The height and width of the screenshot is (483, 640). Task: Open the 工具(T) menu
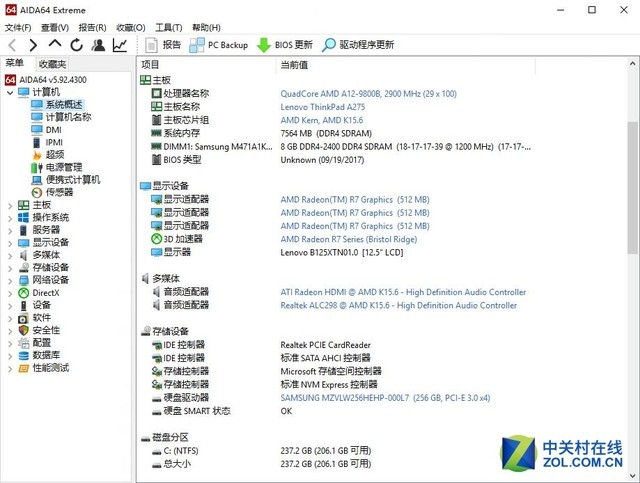tap(169, 27)
